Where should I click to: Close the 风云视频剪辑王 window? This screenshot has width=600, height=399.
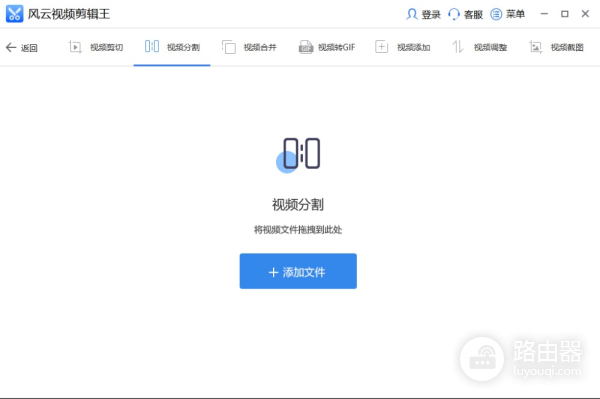pos(585,14)
